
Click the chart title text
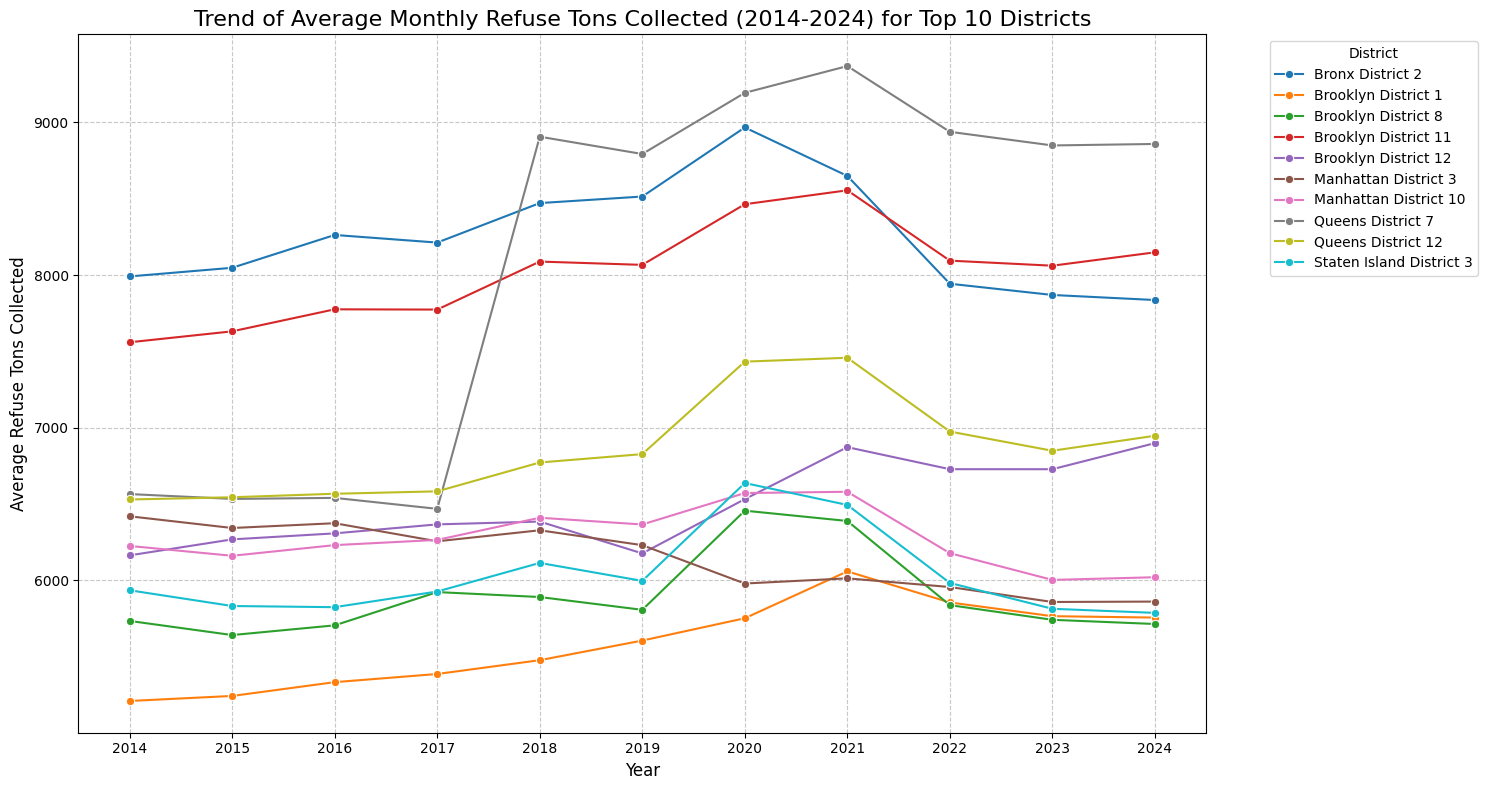tap(642, 19)
